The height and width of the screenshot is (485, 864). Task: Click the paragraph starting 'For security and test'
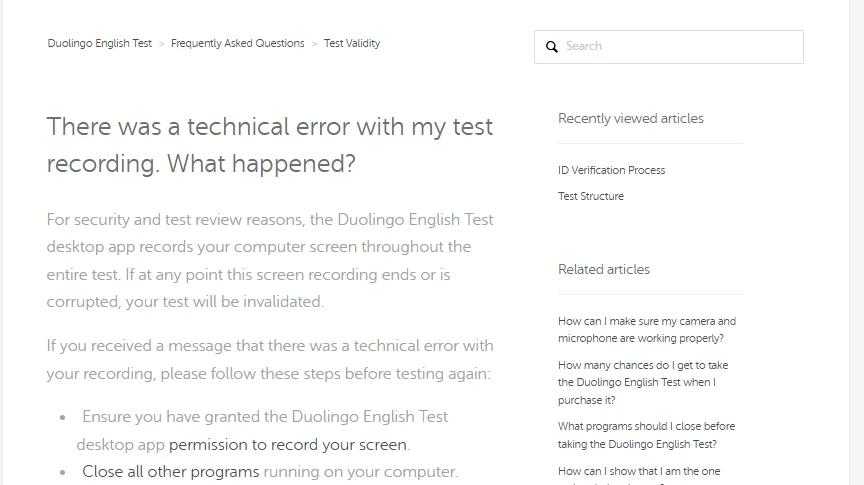(270, 260)
